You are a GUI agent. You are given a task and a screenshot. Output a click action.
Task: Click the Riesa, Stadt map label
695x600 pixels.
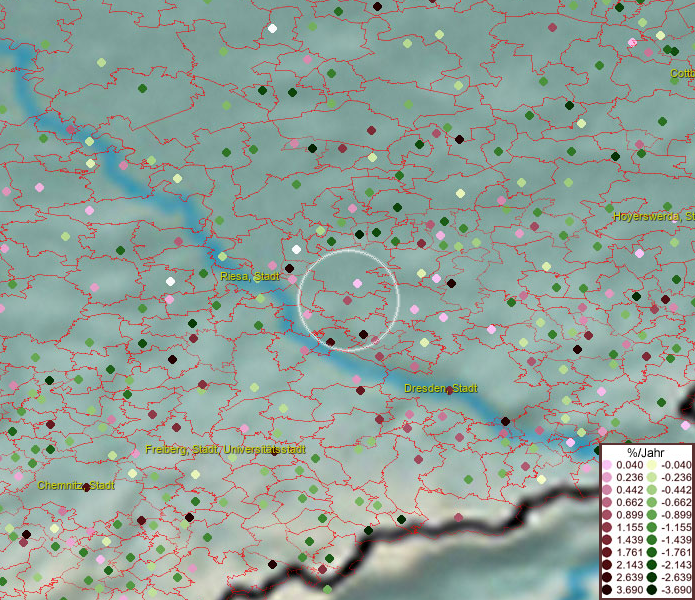click(x=250, y=277)
